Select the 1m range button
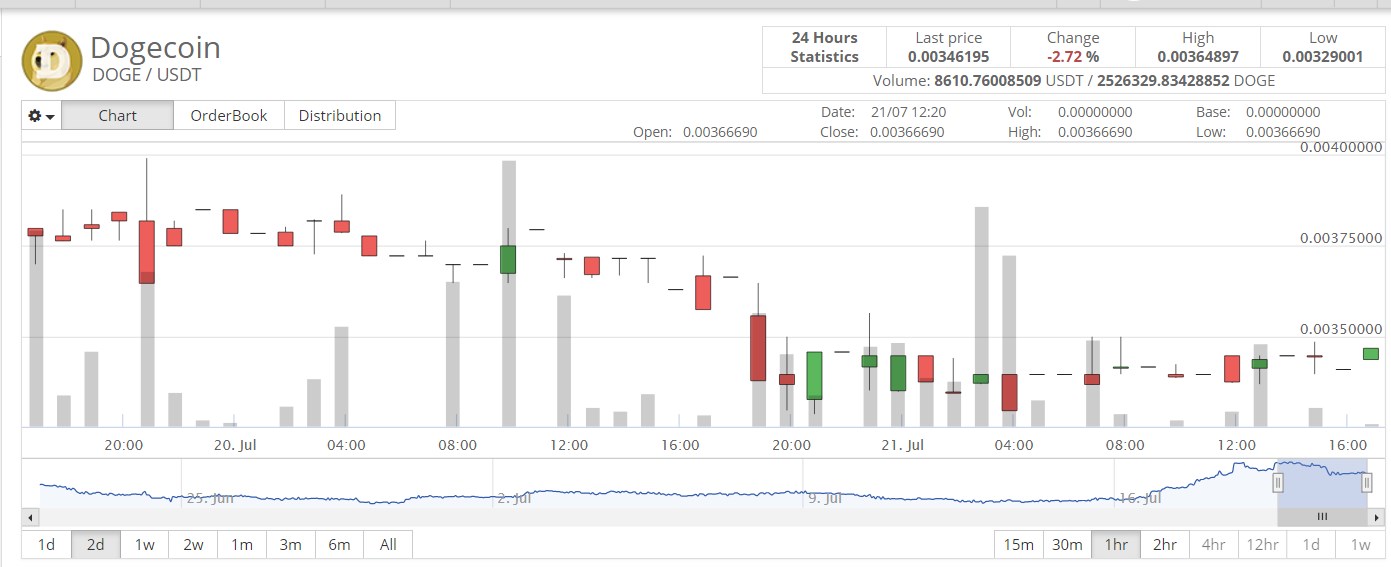Viewport: 1391px width, 567px height. [x=242, y=545]
